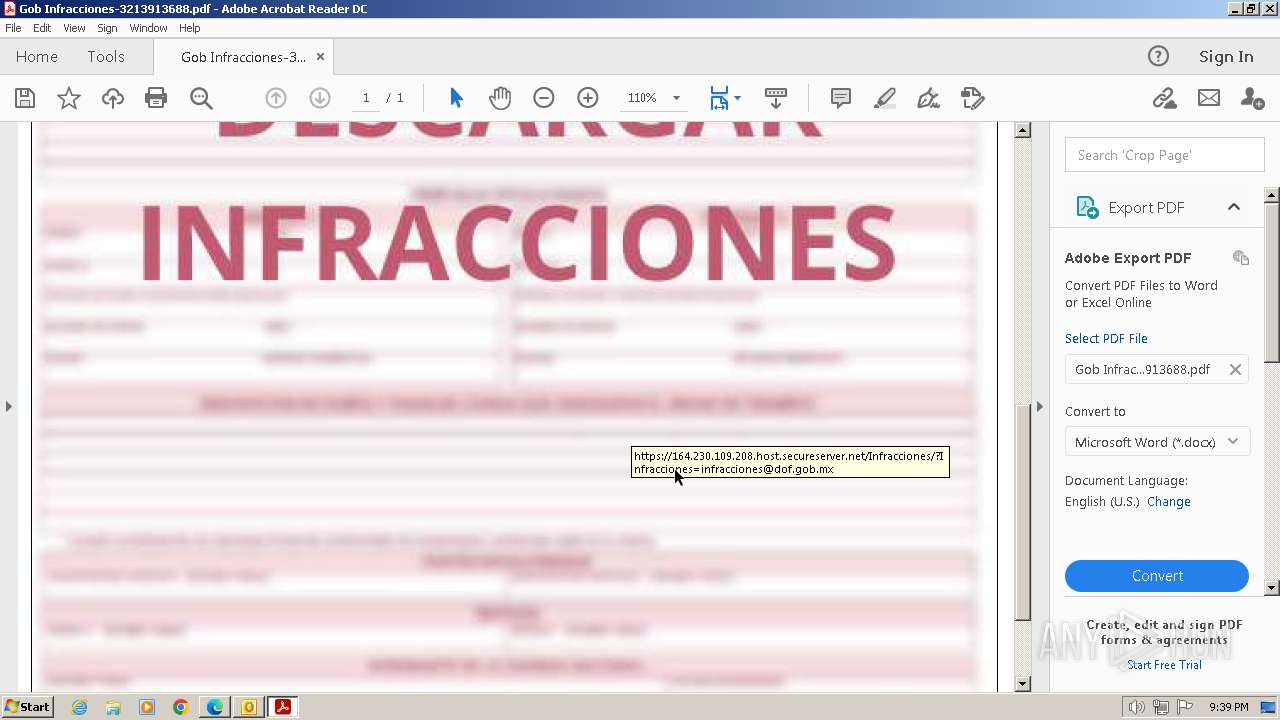Viewport: 1280px width, 720px height.
Task: Open the Sign menu
Action: pyautogui.click(x=107, y=28)
